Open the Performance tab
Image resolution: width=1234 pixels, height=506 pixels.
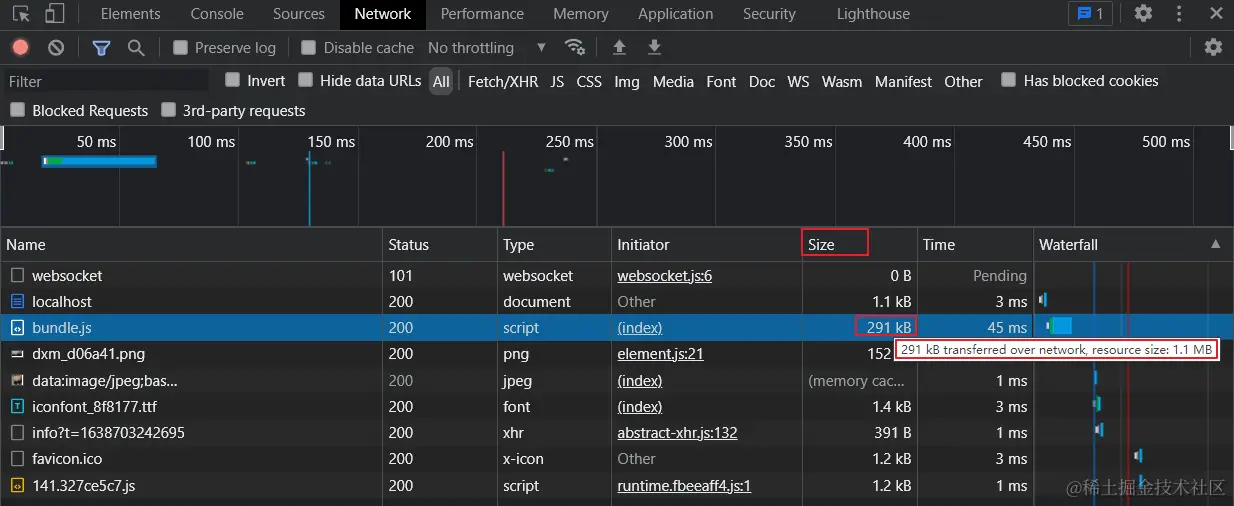pos(482,14)
